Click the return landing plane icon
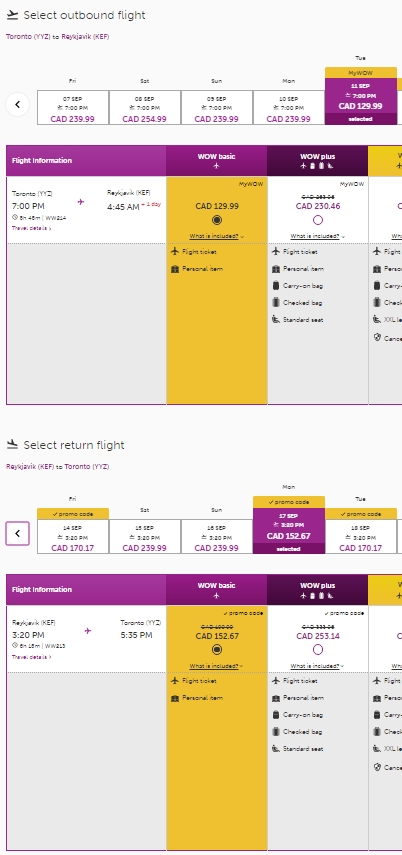The image size is (402, 855). coord(12,445)
